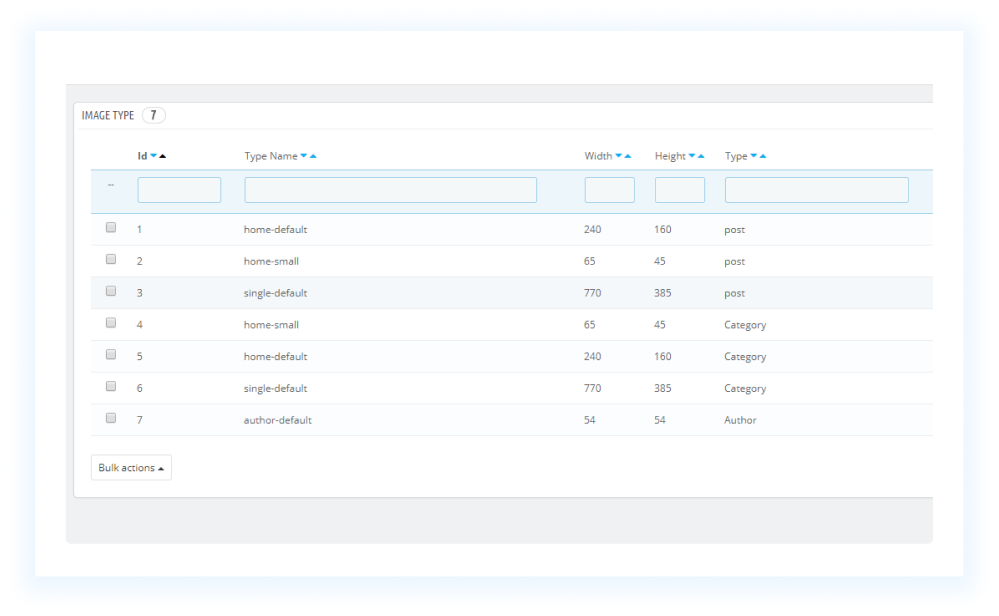
Task: Sort Id column descending arrow
Action: 154,156
